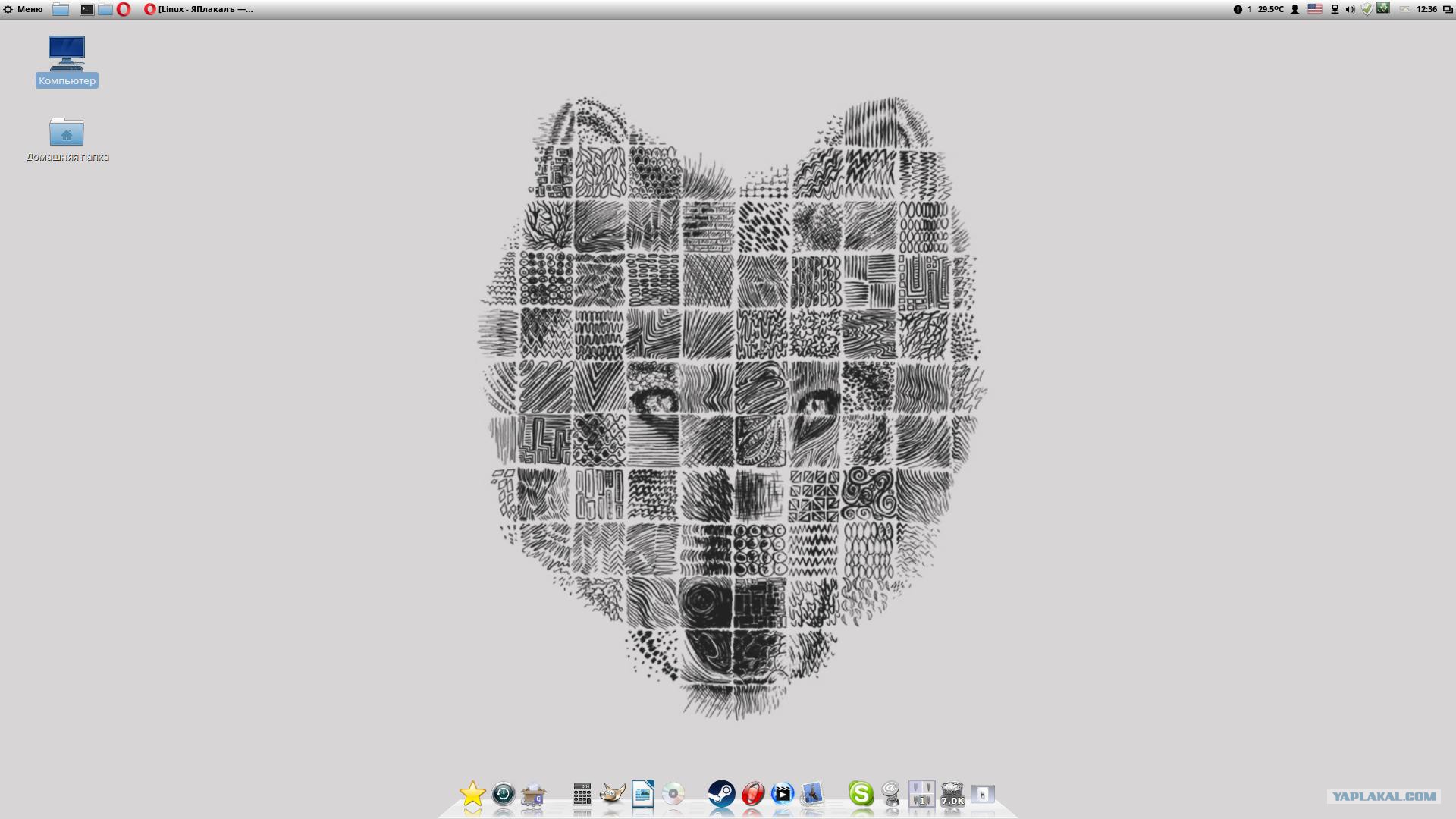Click the faded tray icon left of the clock
Screen dimensions: 1456x819
click(1404, 9)
